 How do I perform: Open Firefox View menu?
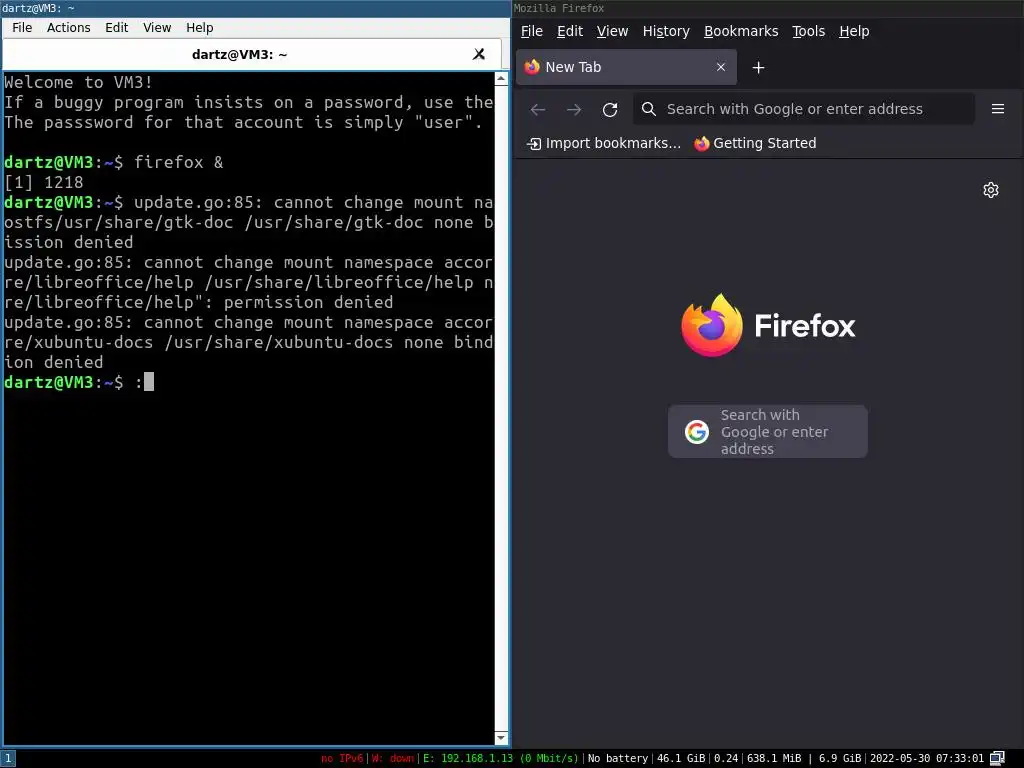point(612,31)
